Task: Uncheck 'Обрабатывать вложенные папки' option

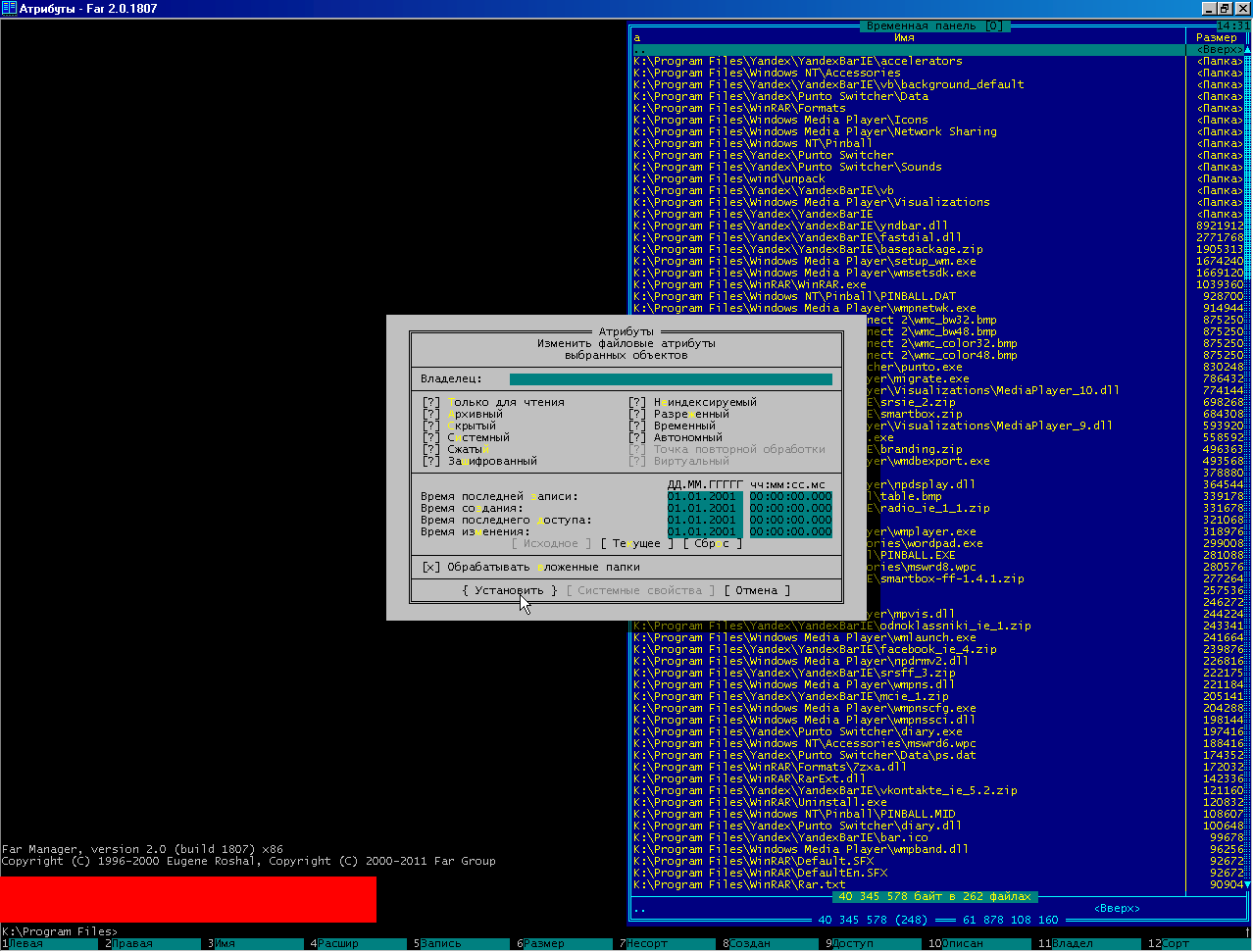Action: click(431, 568)
